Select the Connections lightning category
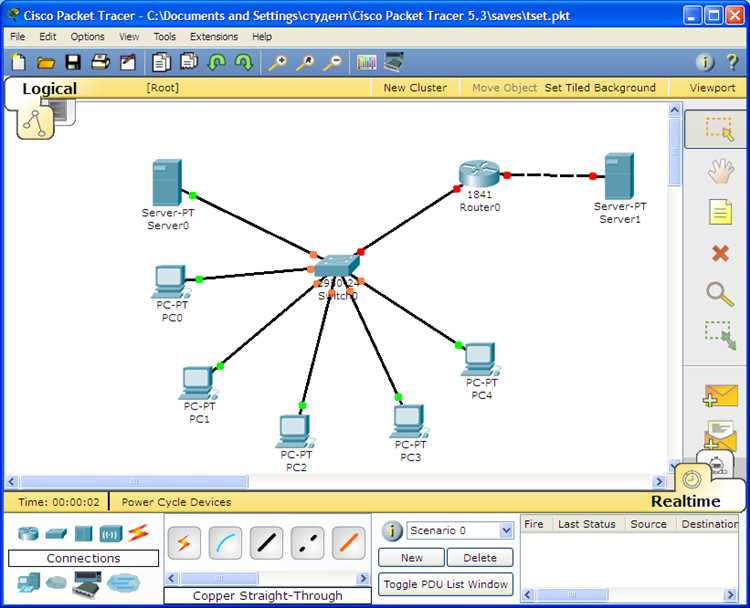This screenshot has height=608, width=750. [x=138, y=533]
